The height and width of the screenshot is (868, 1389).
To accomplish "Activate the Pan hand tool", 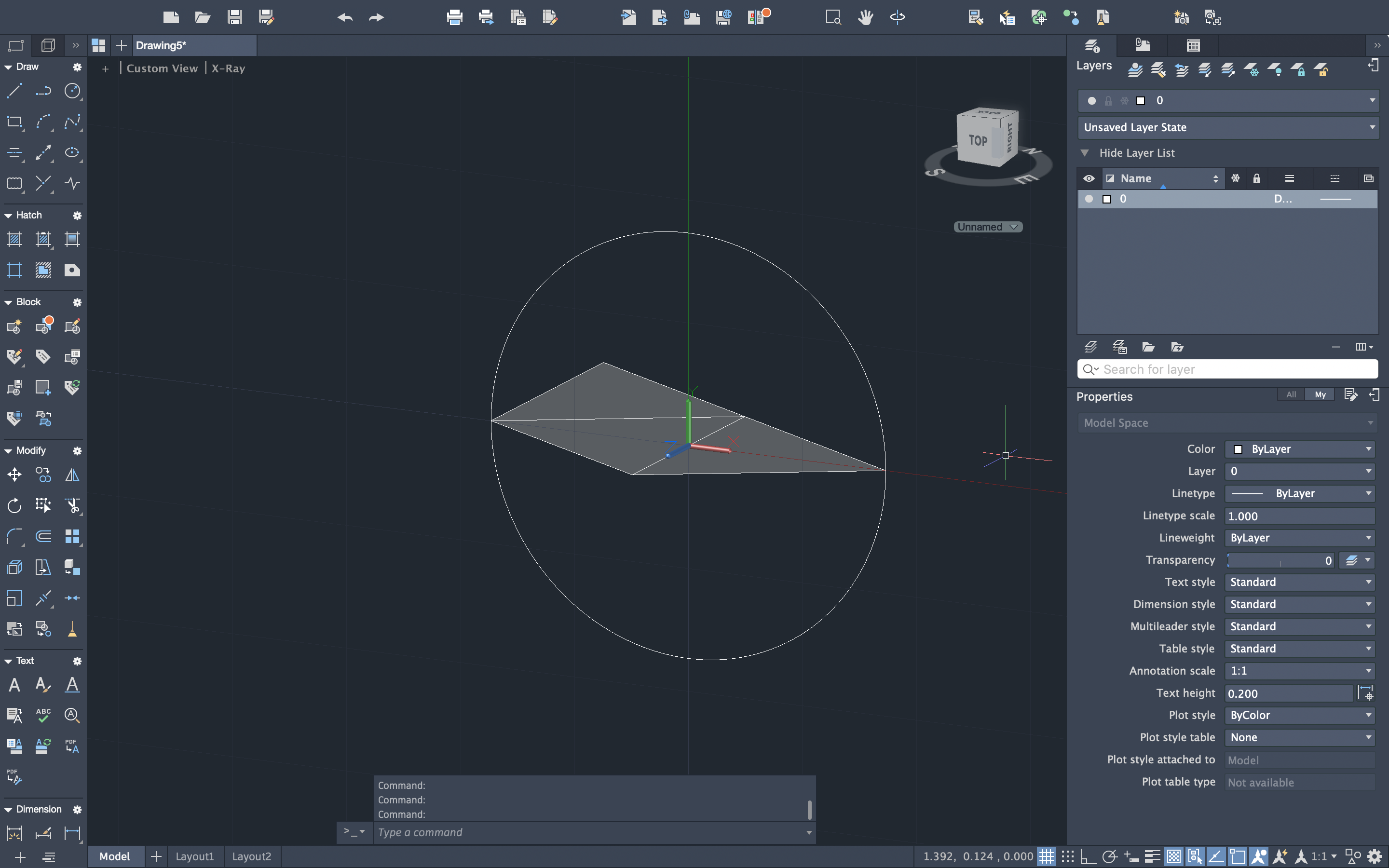I will pyautogui.click(x=866, y=17).
